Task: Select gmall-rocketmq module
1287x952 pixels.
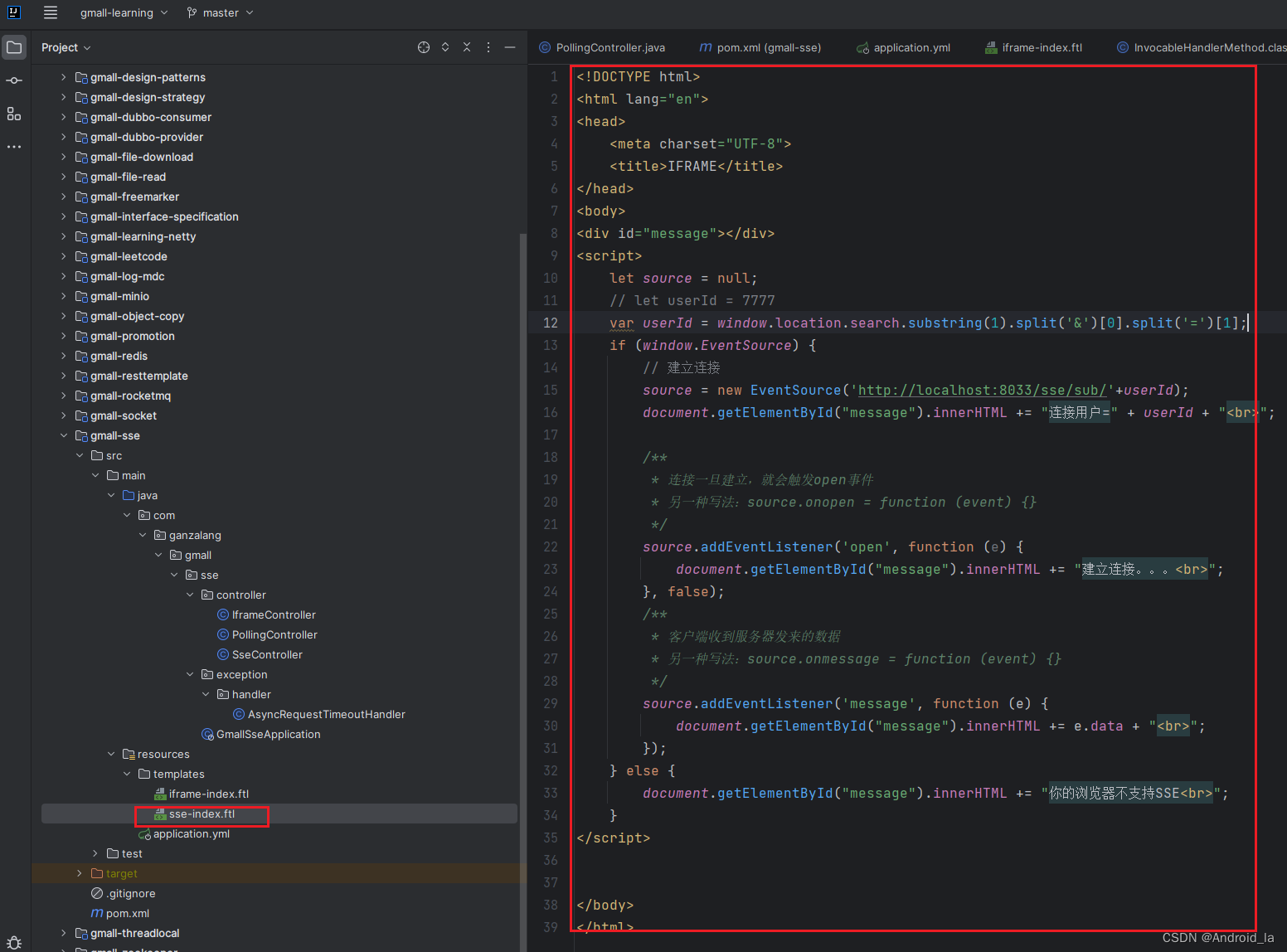Action: 130,396
